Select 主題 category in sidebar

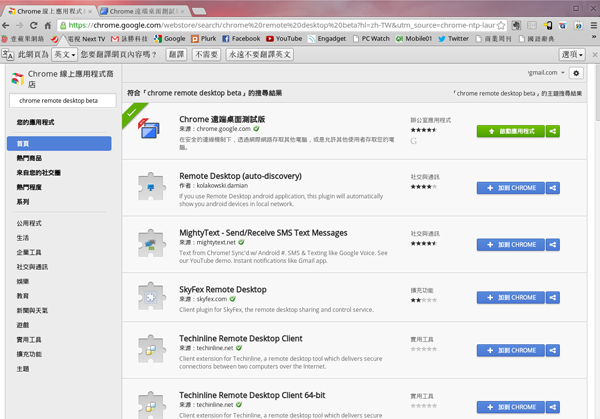click(23, 368)
